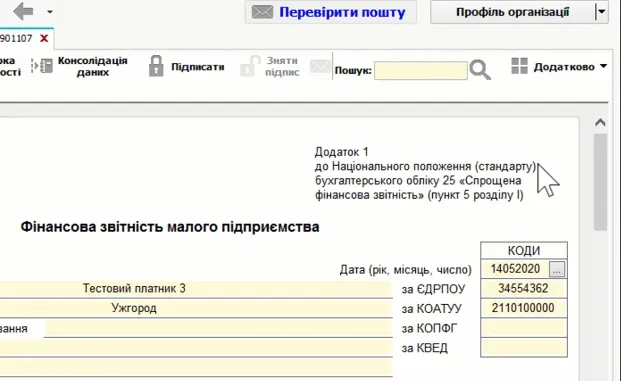
Task: Expand the Профіль організації dropdown arrow
Action: pos(602,12)
